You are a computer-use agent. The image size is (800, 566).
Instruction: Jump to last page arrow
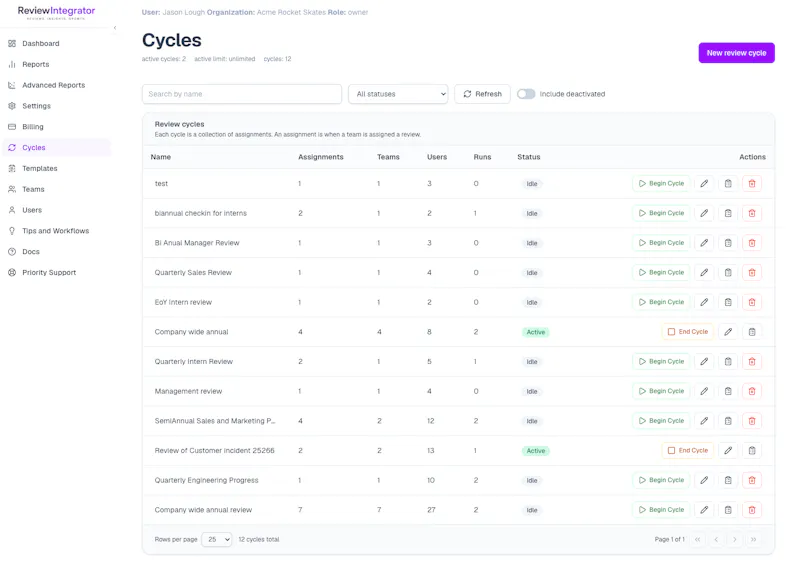(753, 539)
